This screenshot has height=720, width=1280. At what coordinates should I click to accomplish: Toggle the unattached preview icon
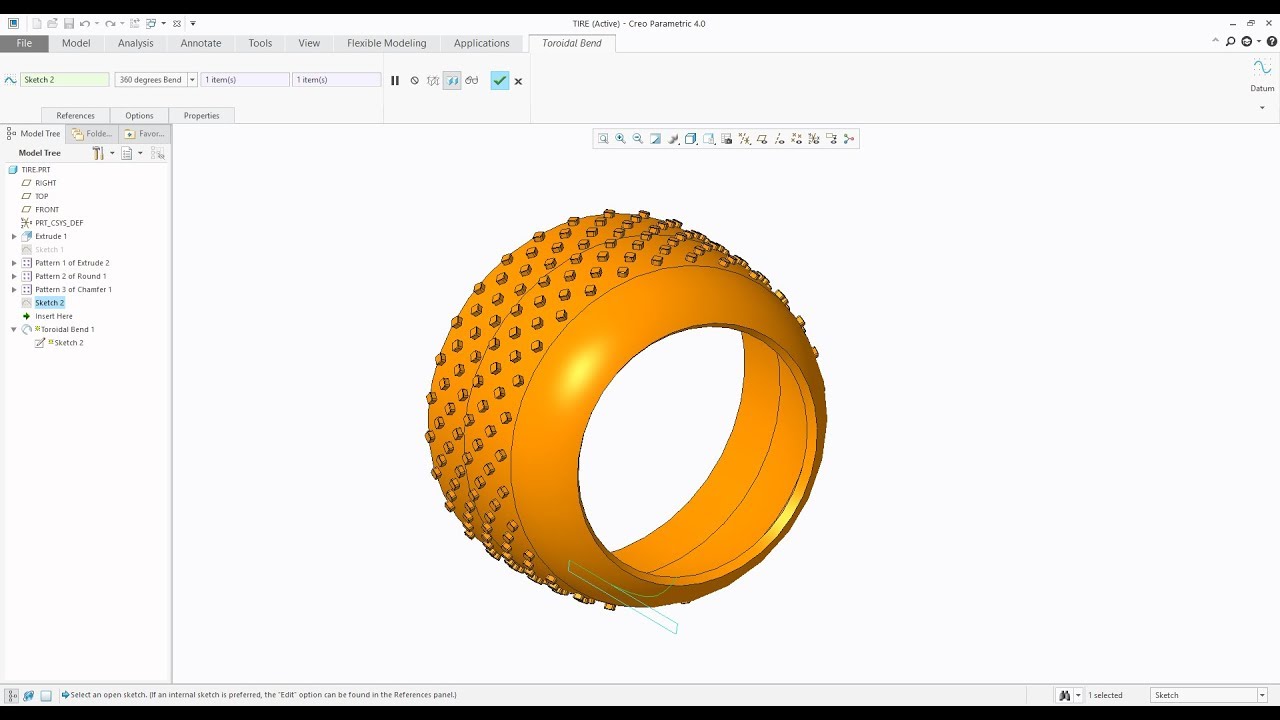[x=433, y=81]
